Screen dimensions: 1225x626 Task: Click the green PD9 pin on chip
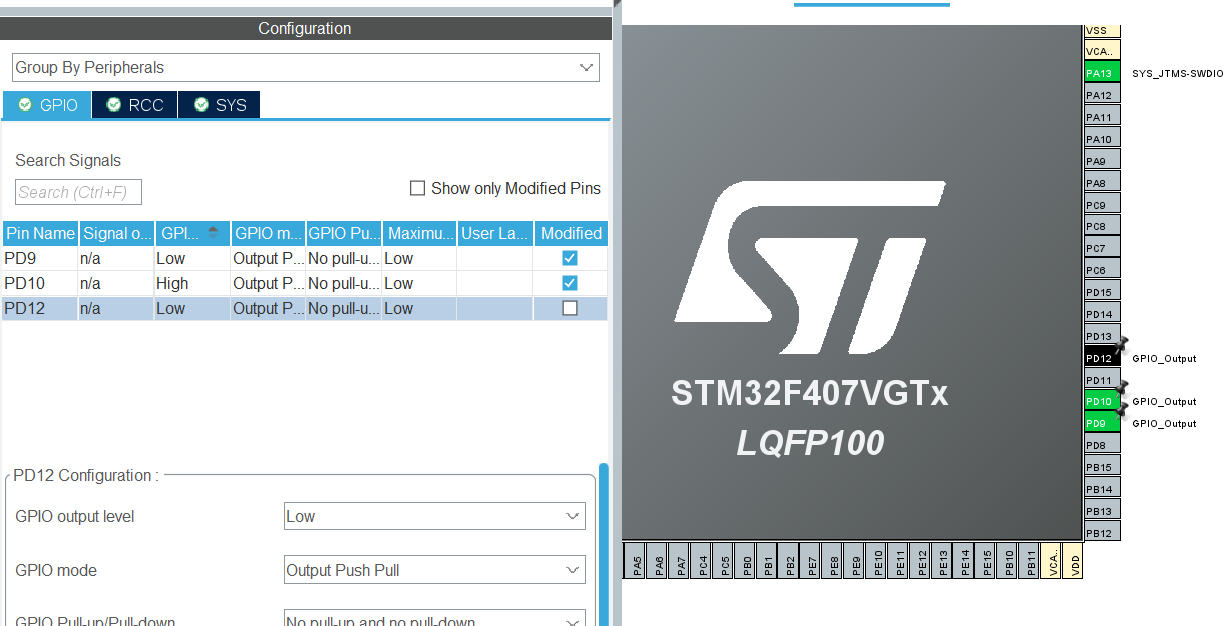pos(1102,423)
